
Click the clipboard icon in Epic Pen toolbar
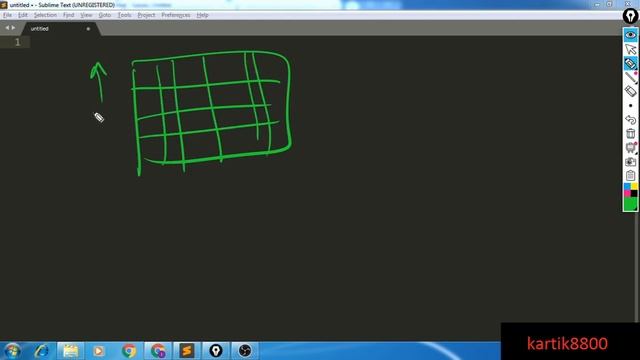[x=630, y=176]
